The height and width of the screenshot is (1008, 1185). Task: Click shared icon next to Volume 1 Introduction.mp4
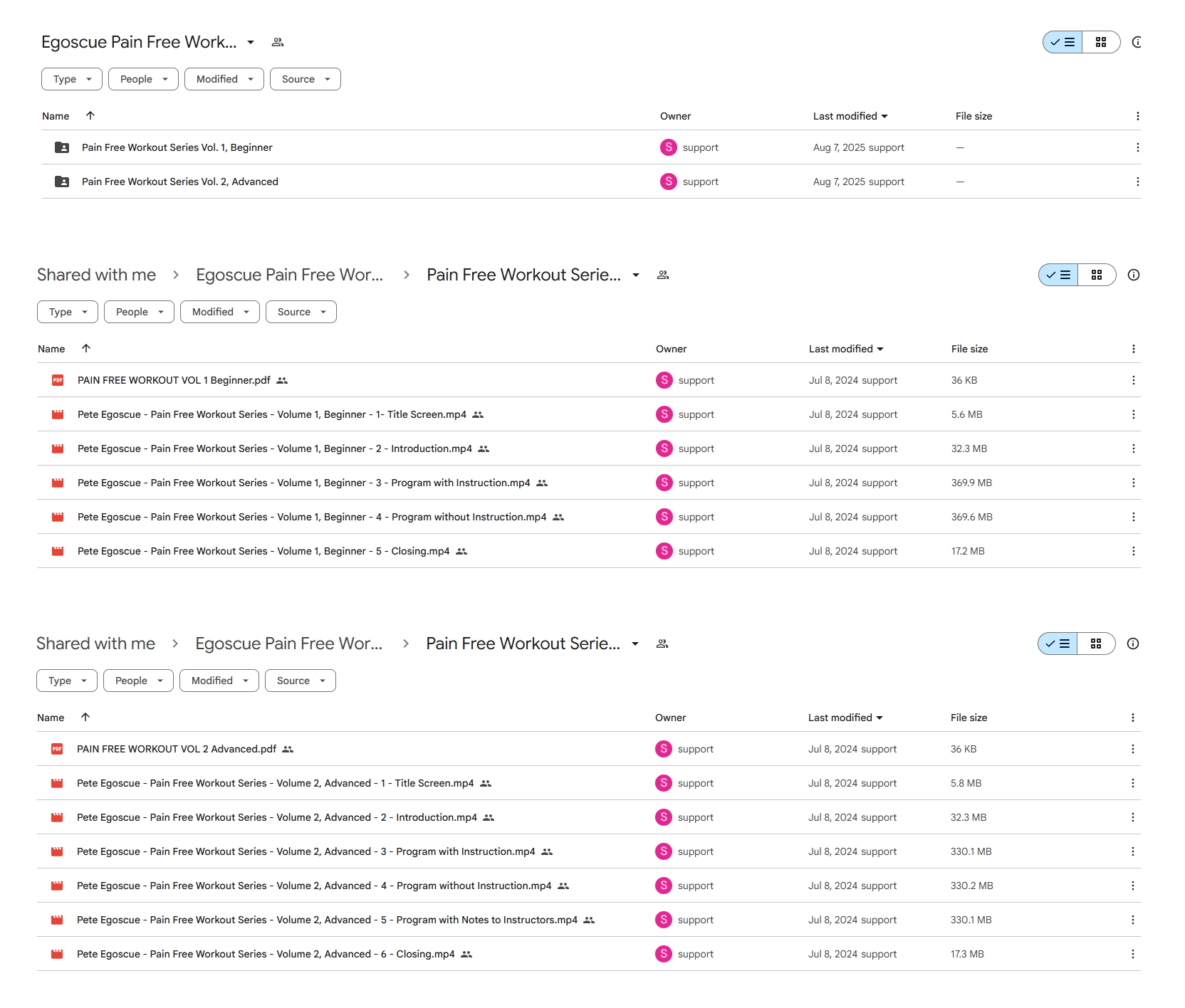pos(484,448)
